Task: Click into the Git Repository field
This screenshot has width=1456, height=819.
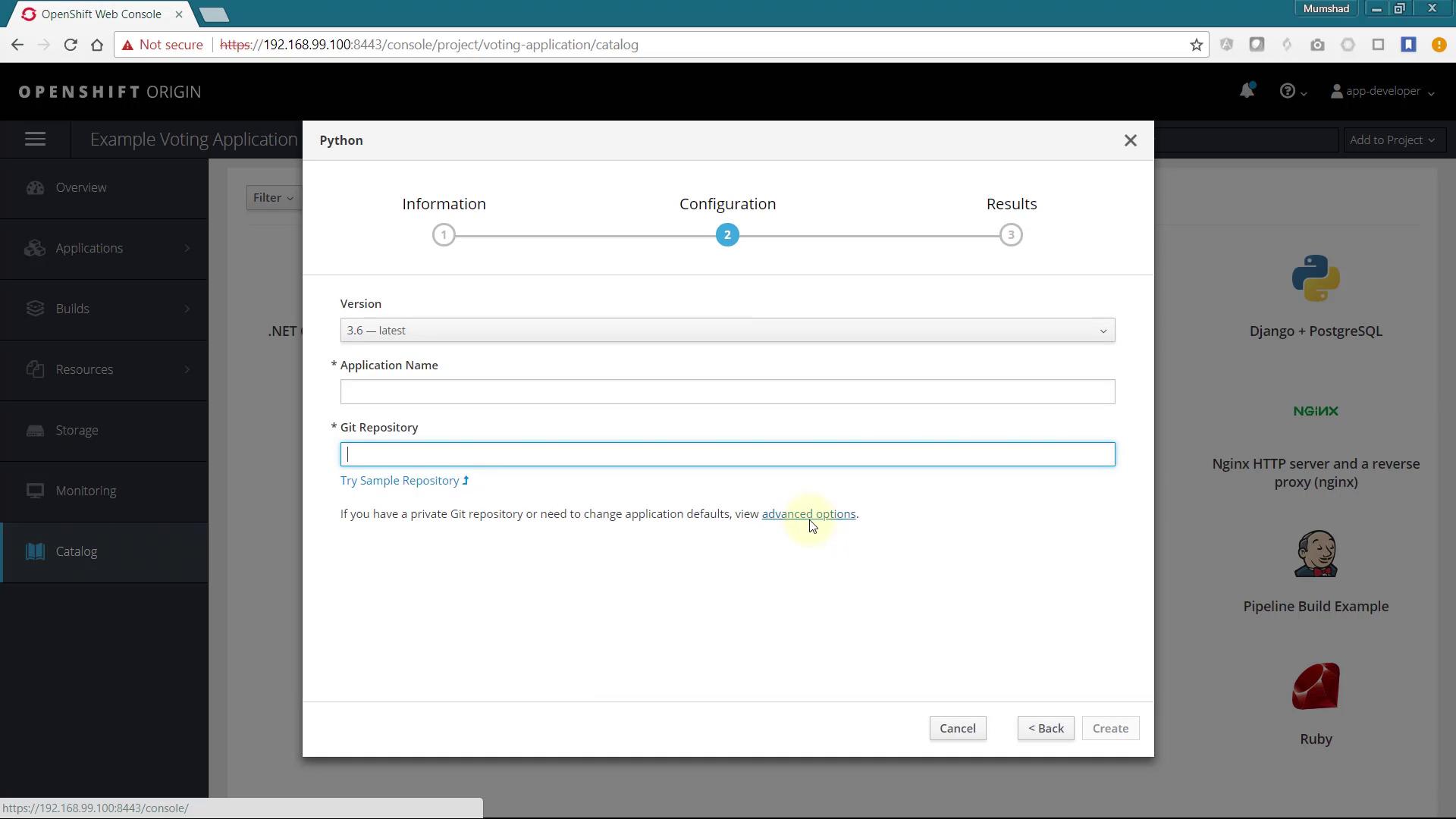Action: [x=727, y=454]
